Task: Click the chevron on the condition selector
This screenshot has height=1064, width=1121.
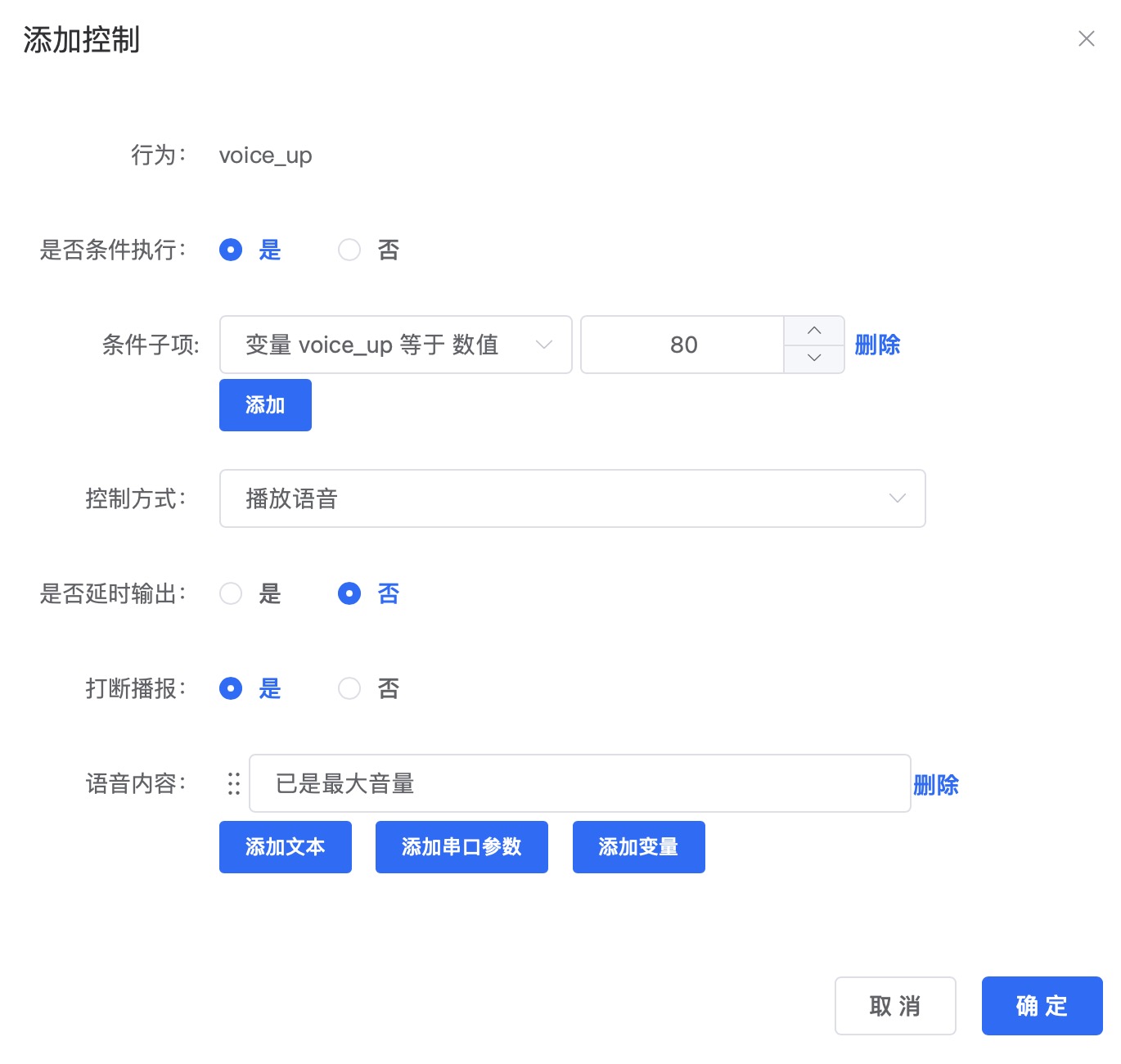Action: click(543, 345)
